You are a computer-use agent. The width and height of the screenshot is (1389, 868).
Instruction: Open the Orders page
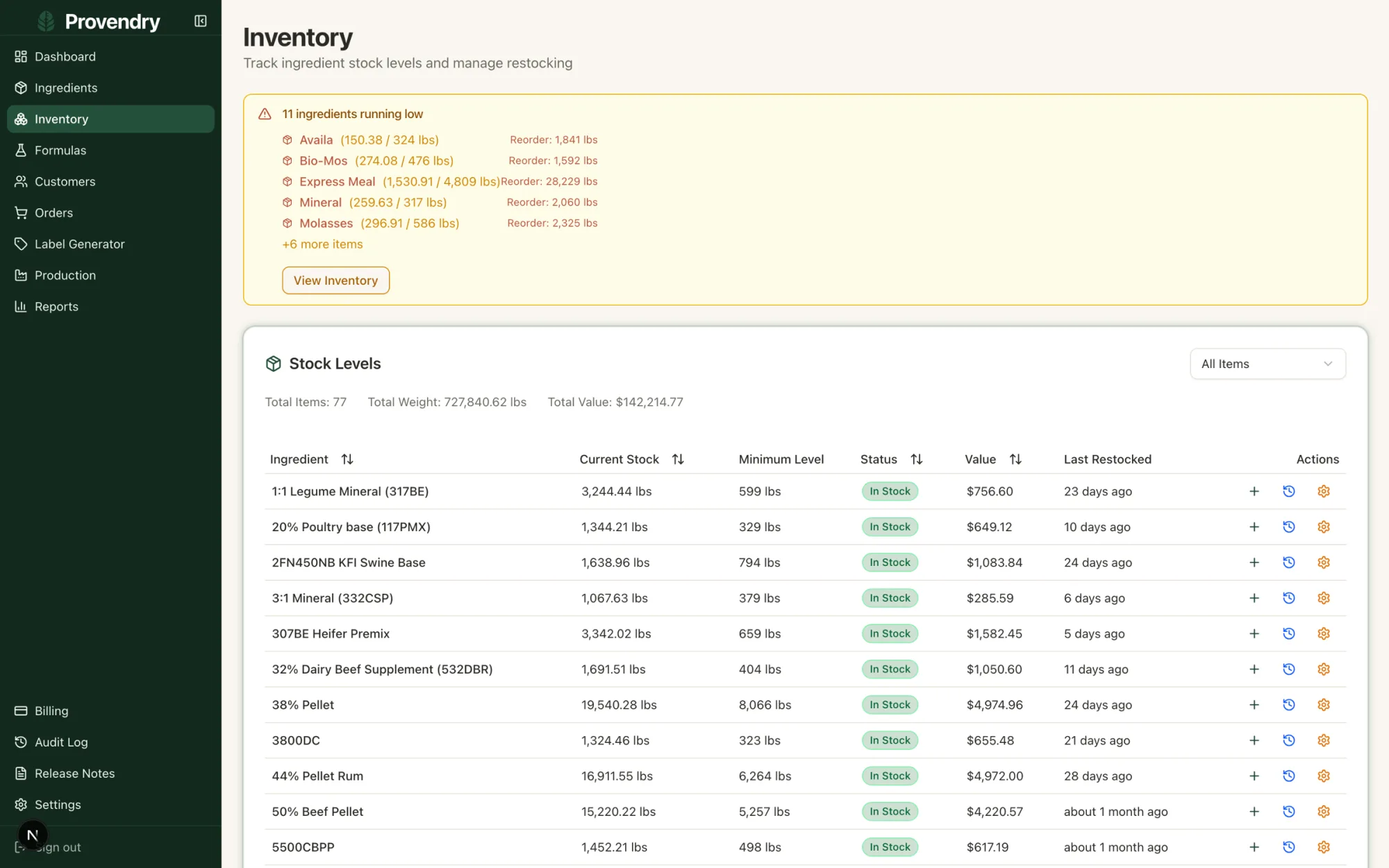click(110, 212)
